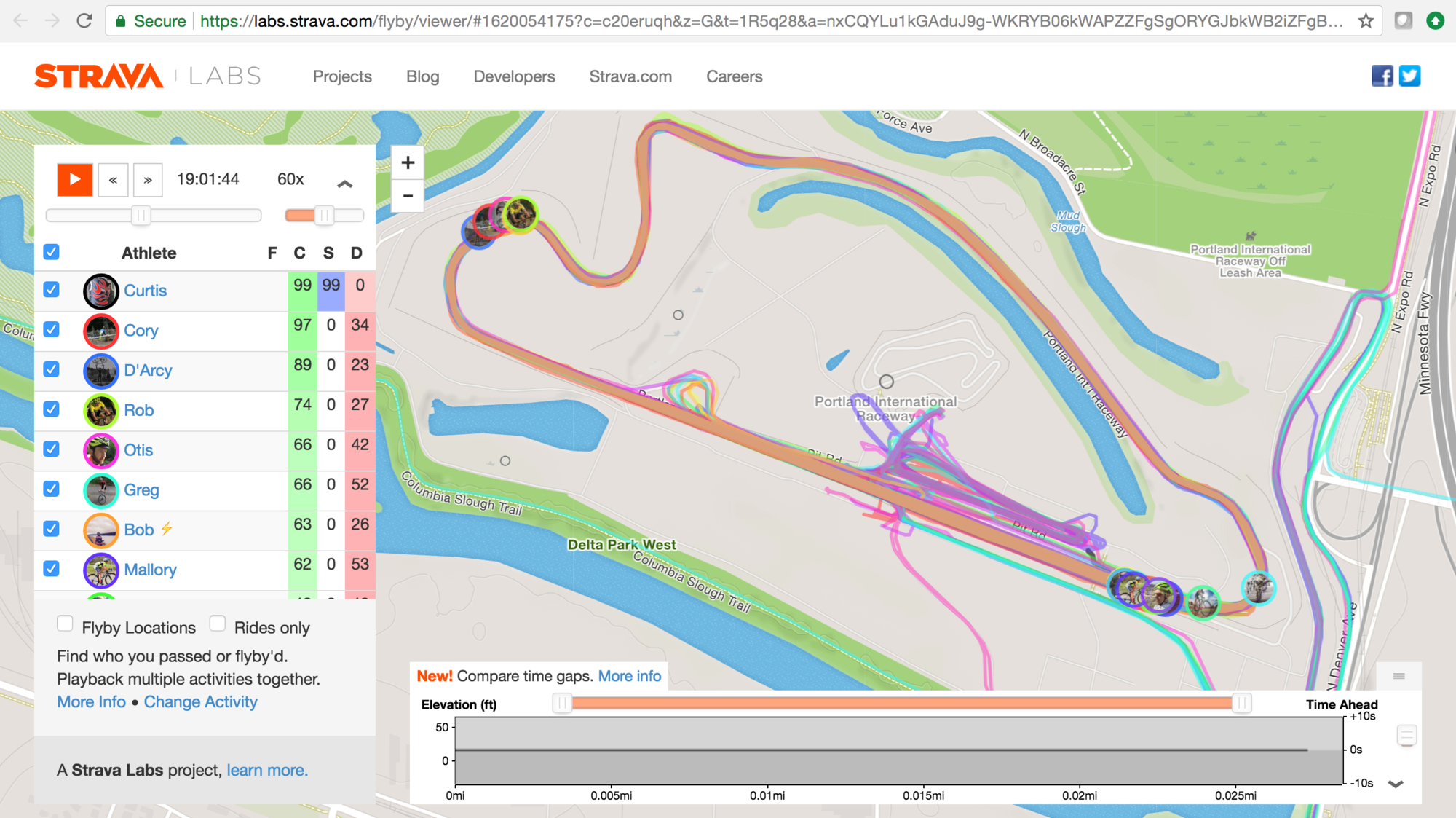
Task: Click Cory's profile avatar
Action: [100, 331]
